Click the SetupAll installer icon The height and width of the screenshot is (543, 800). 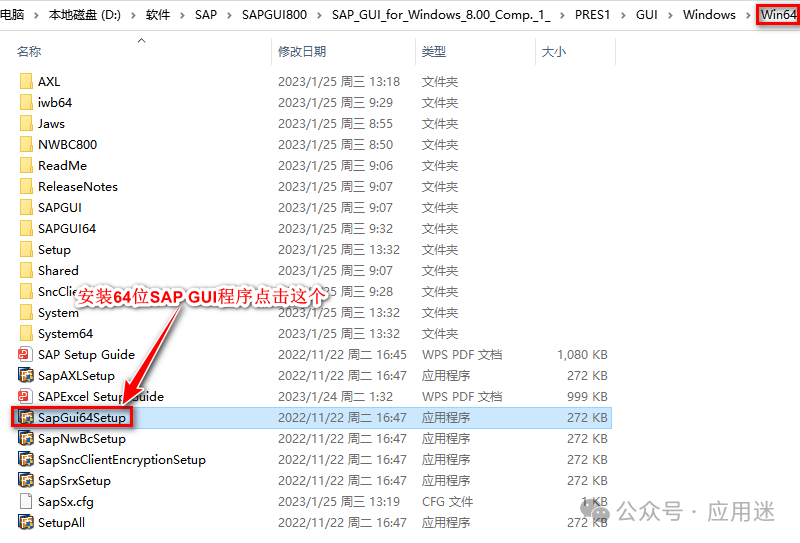pos(26,523)
